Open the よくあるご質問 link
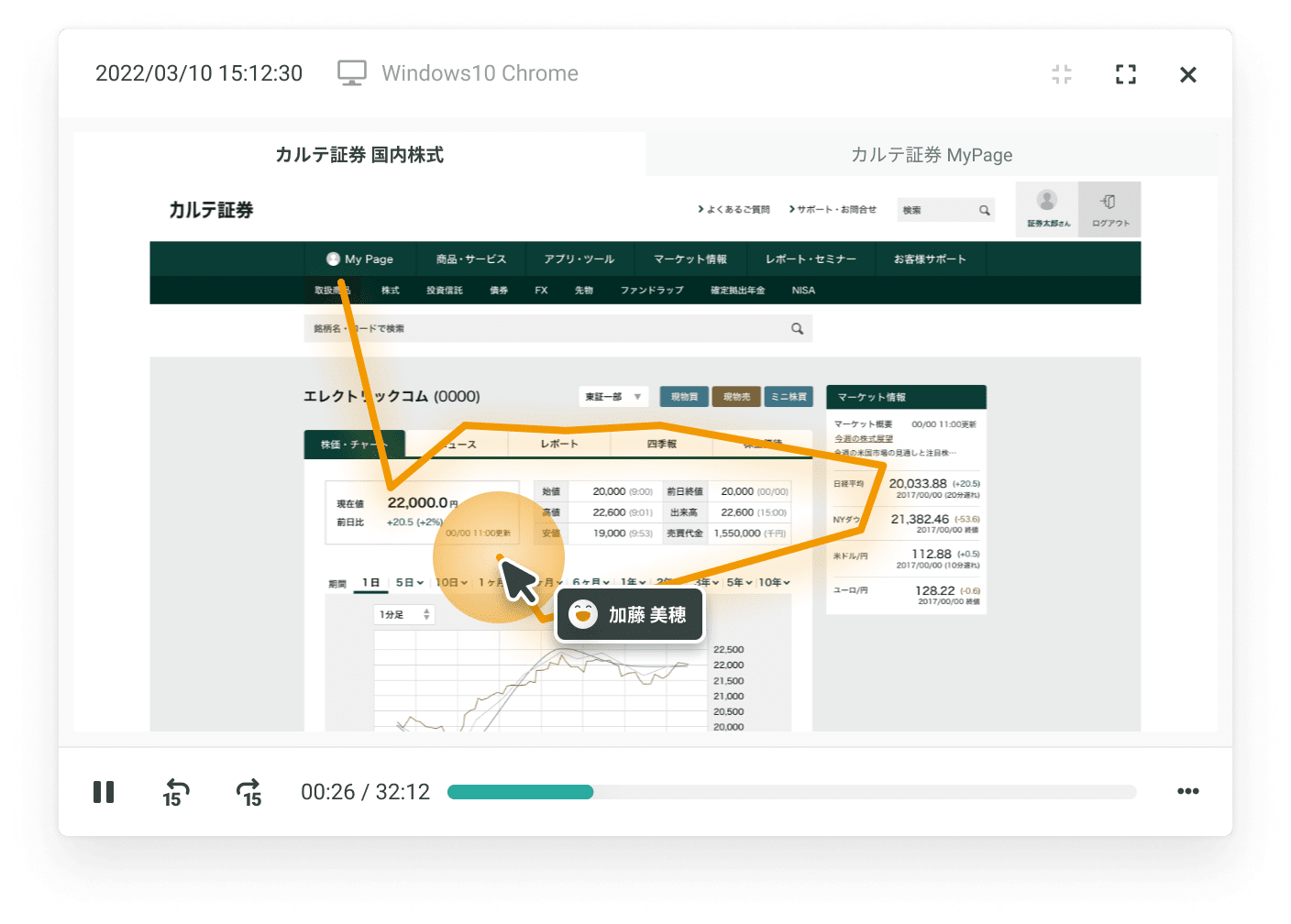Viewport: 1291px width, 924px height. coord(734,210)
